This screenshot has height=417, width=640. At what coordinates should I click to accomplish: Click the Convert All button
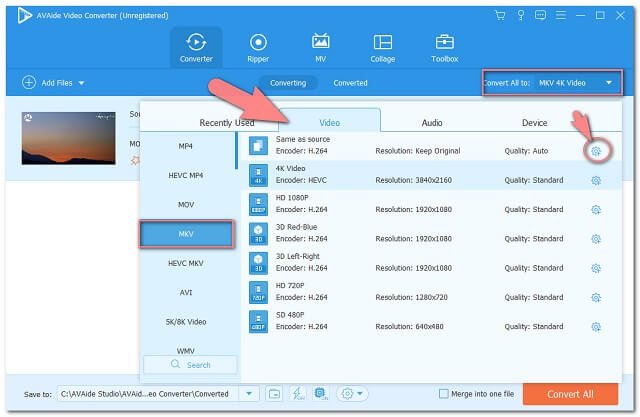click(x=570, y=394)
